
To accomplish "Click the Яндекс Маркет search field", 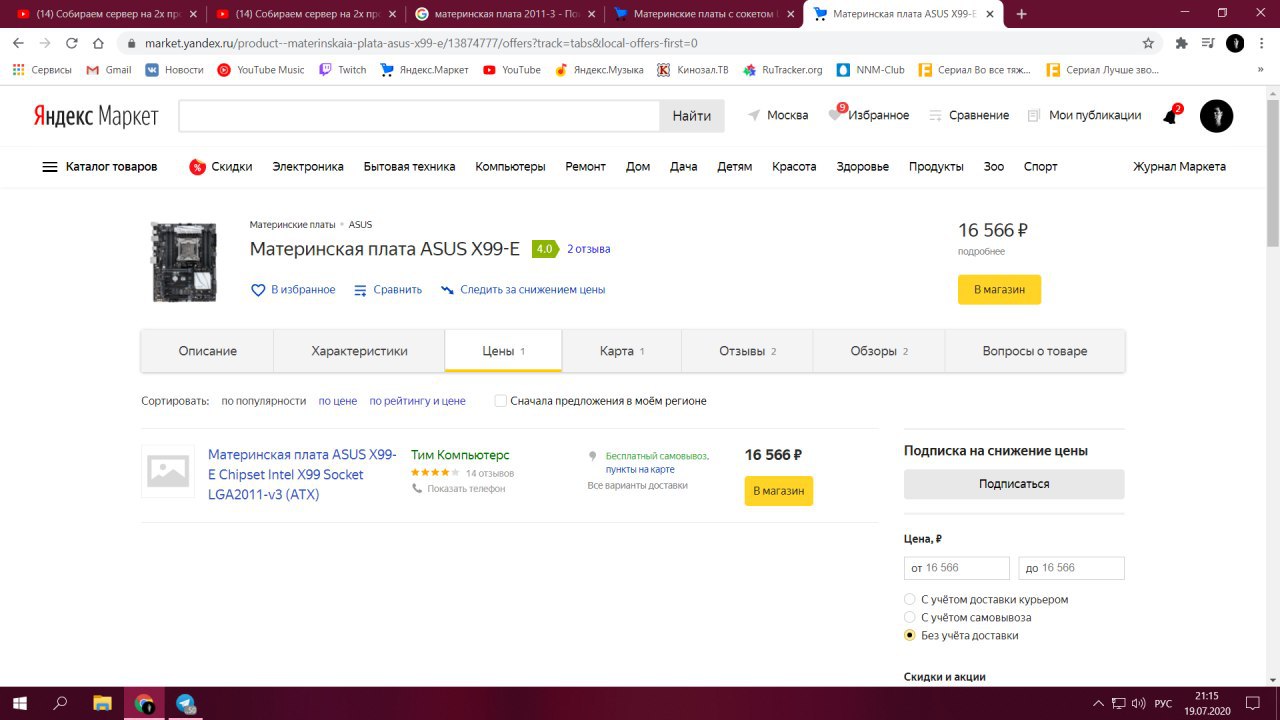I will [x=419, y=116].
